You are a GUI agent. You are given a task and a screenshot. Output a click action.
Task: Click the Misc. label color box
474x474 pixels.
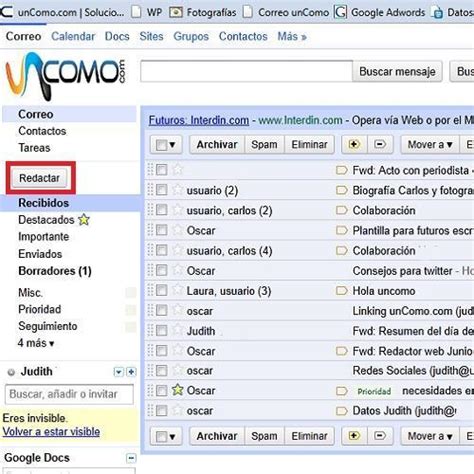[x=131, y=292]
